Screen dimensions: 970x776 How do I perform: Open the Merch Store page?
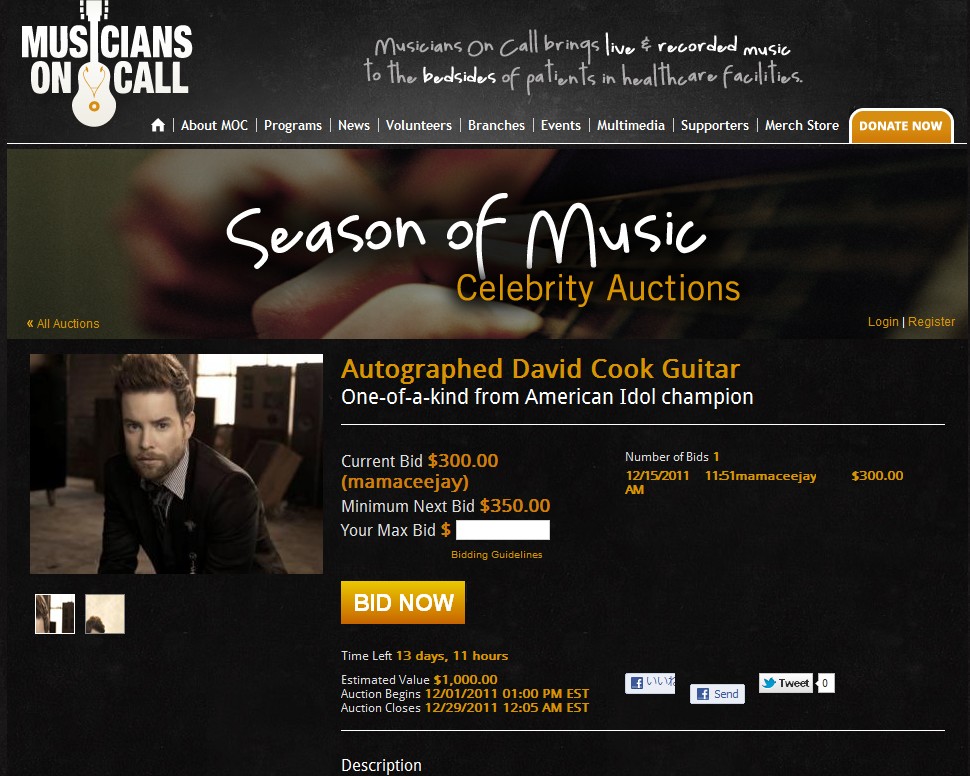pos(802,125)
